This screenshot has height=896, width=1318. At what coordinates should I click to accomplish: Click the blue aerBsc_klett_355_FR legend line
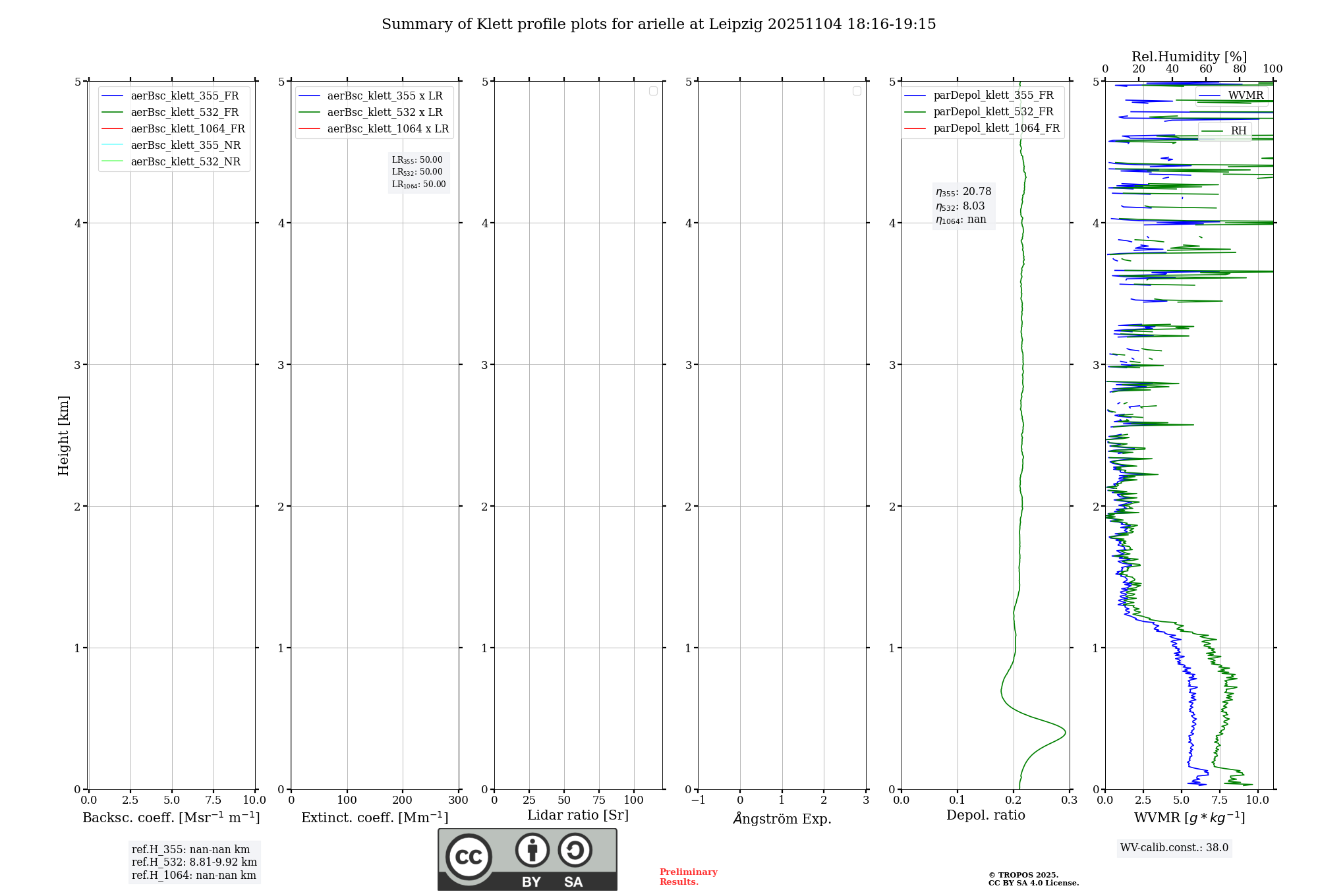(113, 96)
